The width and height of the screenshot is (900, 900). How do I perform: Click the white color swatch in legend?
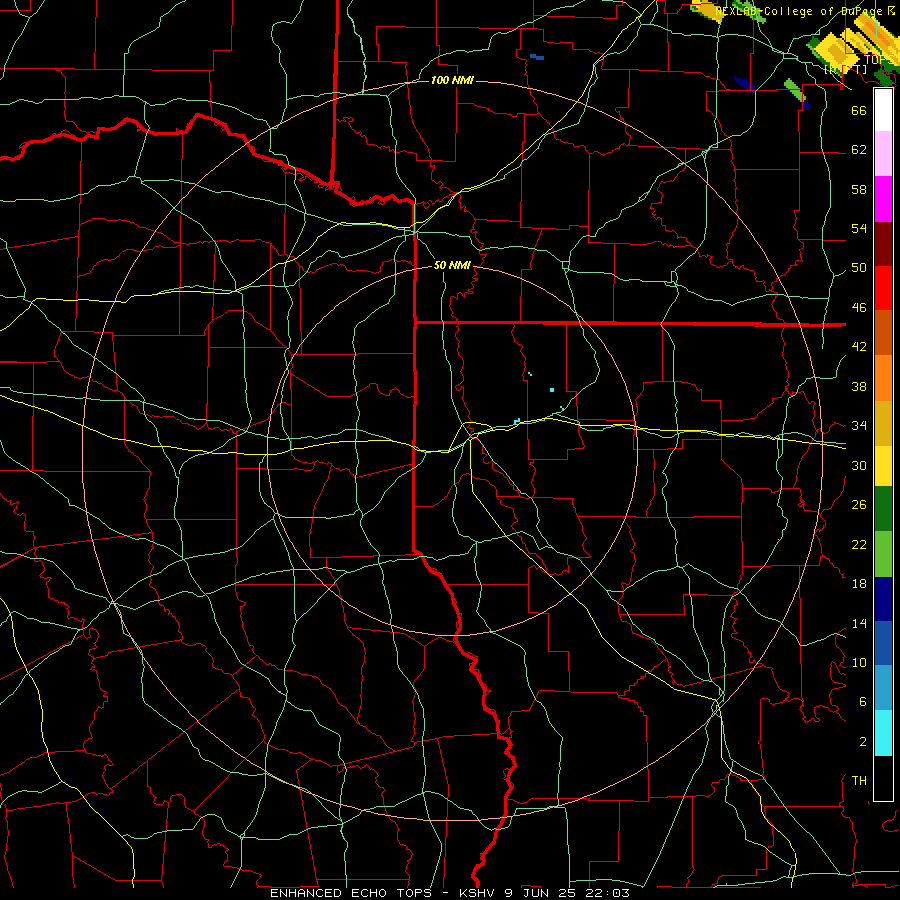(x=883, y=110)
